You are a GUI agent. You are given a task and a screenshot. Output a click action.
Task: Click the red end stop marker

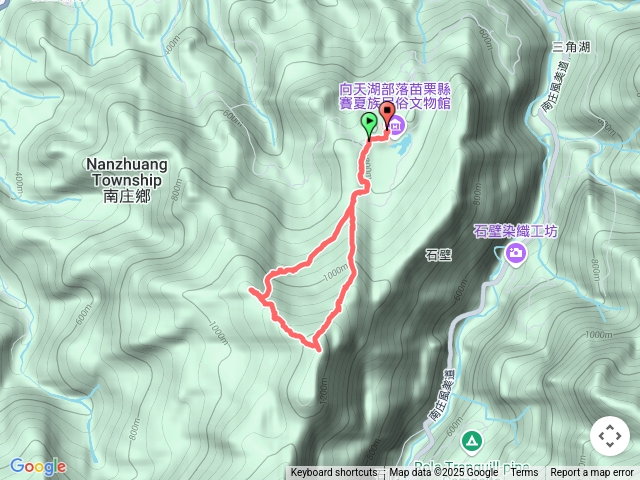tap(387, 115)
